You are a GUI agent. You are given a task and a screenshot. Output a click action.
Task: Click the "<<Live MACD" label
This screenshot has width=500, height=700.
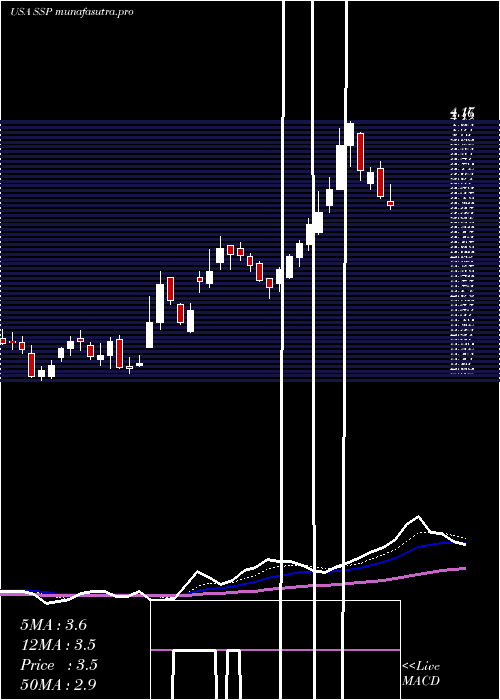click(x=421, y=674)
